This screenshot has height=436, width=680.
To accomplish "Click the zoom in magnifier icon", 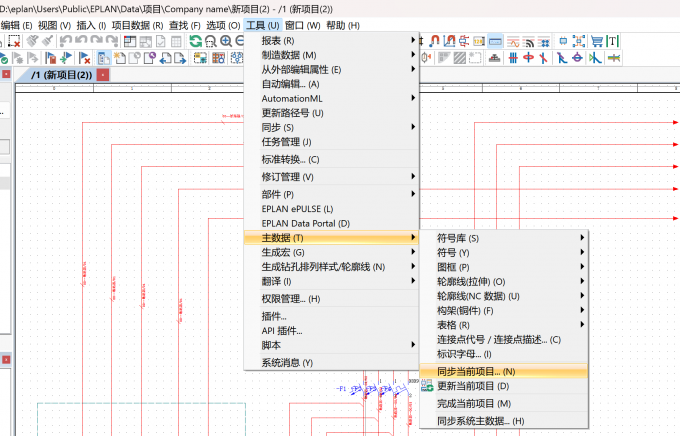I will tap(226, 41).
